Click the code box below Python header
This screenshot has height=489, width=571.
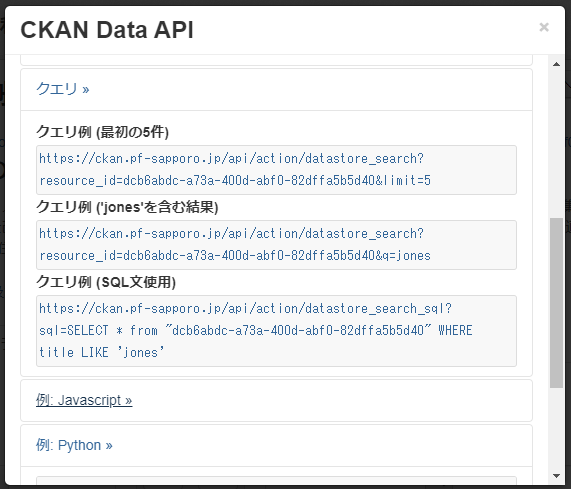click(276, 480)
